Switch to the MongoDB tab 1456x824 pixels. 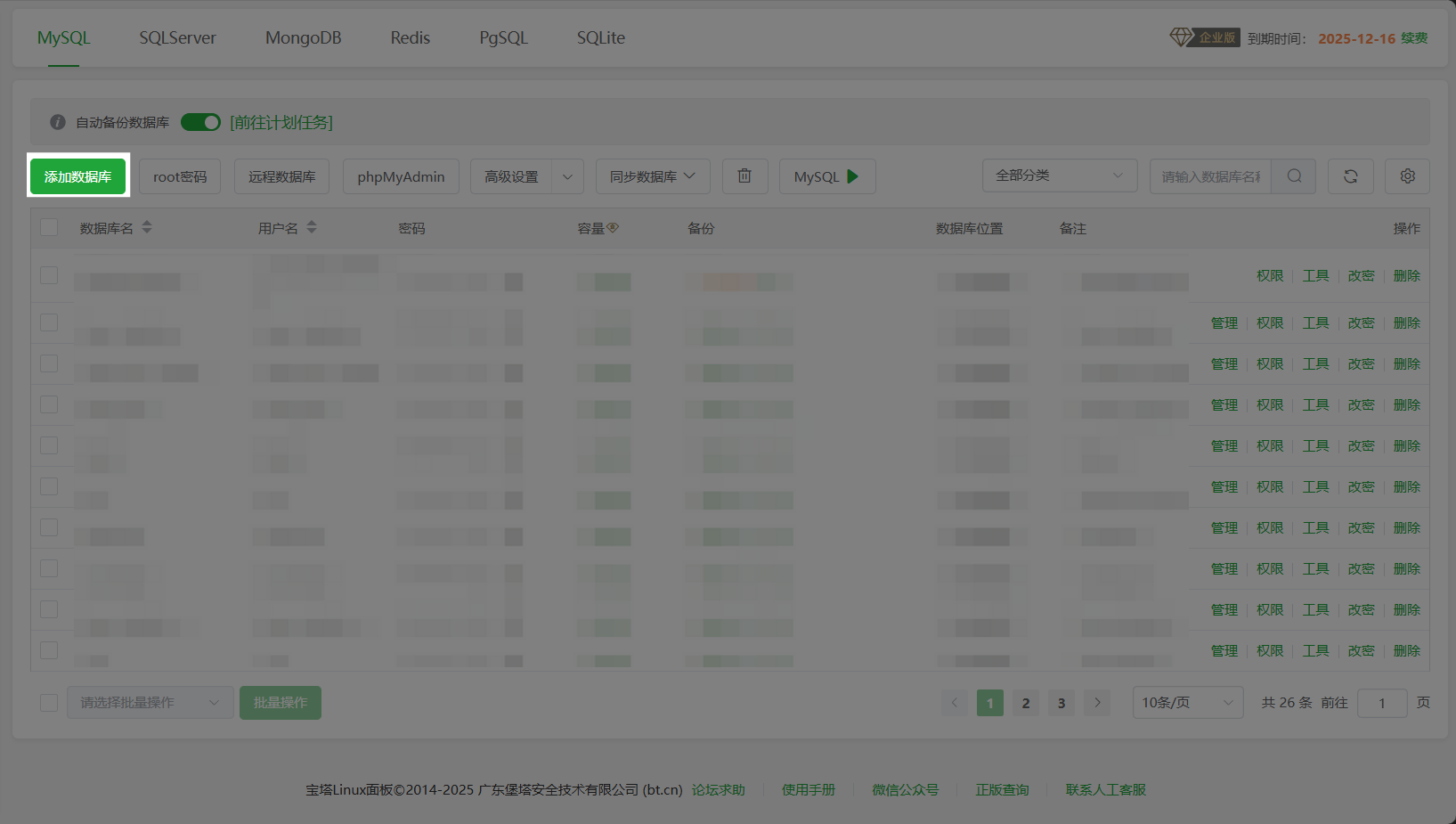tap(303, 37)
